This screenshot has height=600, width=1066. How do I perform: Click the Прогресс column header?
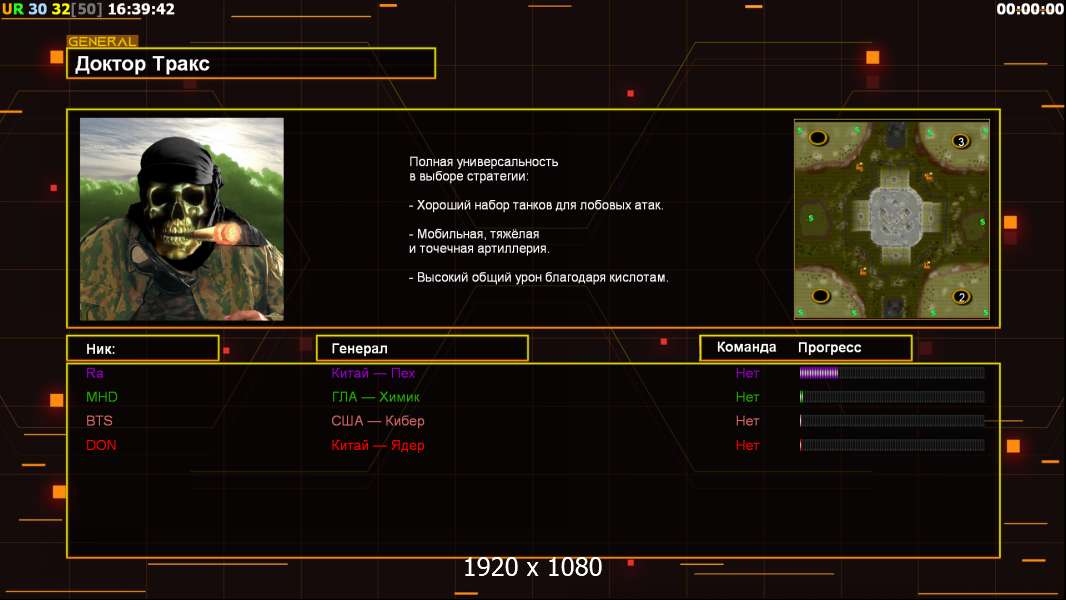(829, 348)
